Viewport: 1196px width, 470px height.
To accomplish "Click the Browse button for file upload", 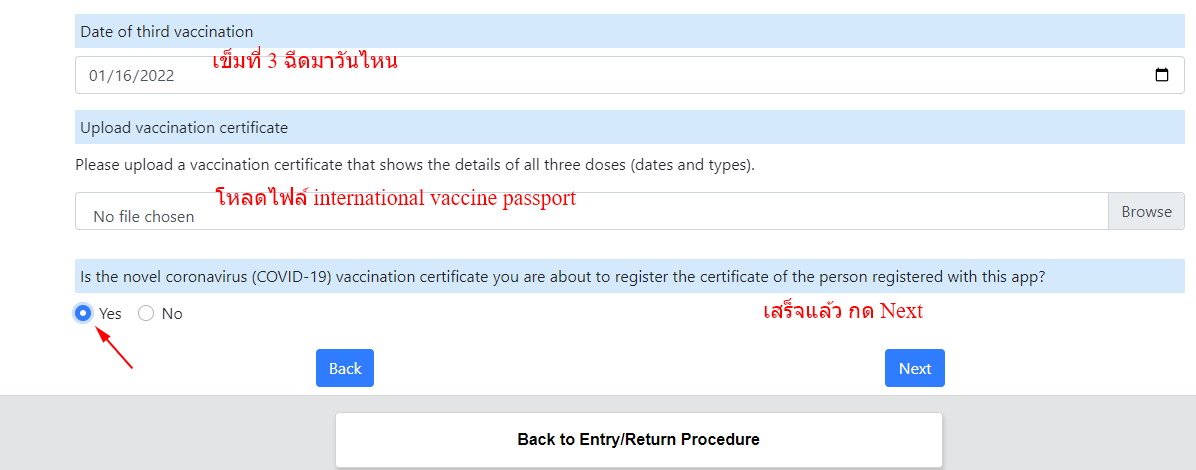I will (x=1146, y=211).
